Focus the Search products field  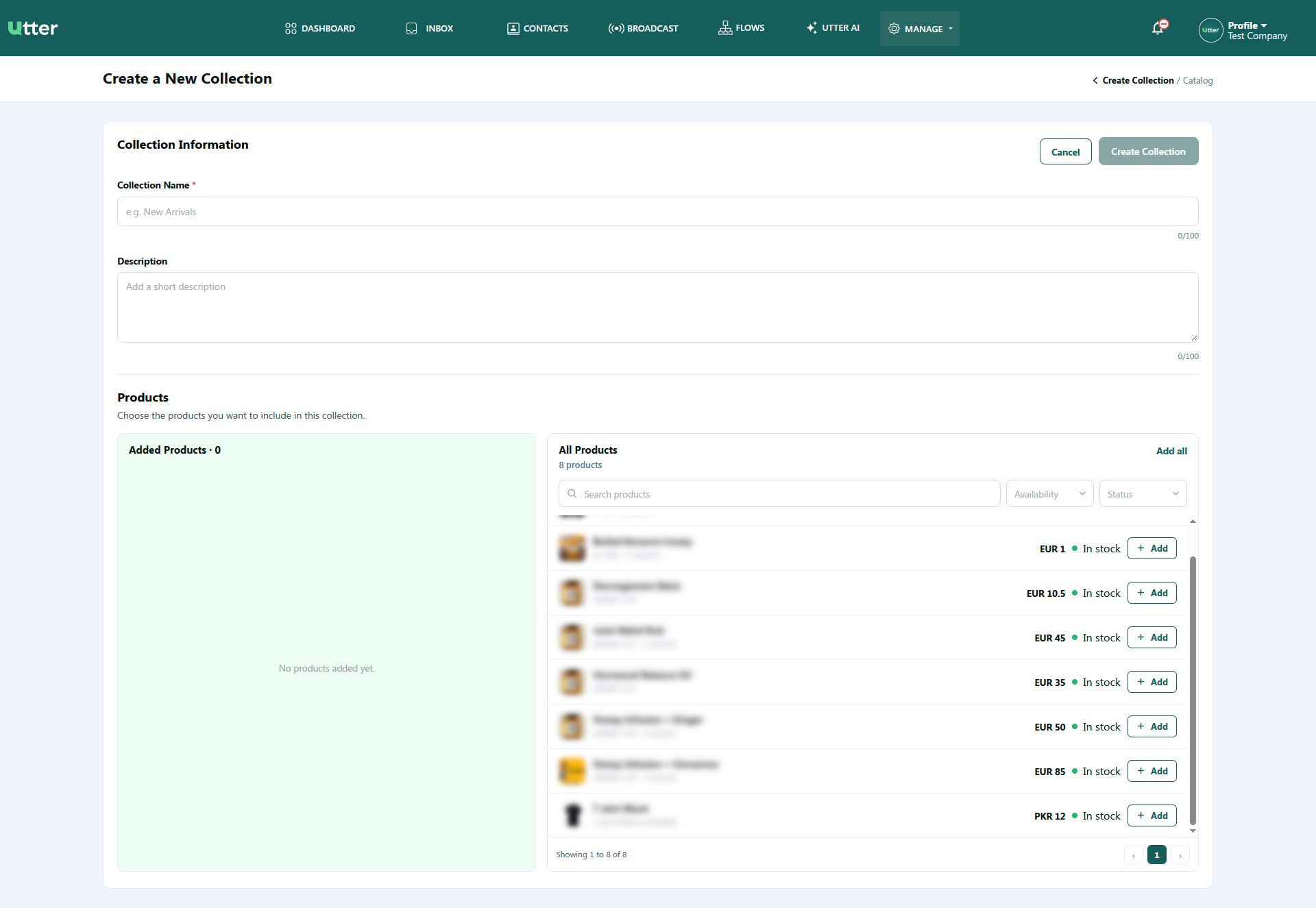779,493
